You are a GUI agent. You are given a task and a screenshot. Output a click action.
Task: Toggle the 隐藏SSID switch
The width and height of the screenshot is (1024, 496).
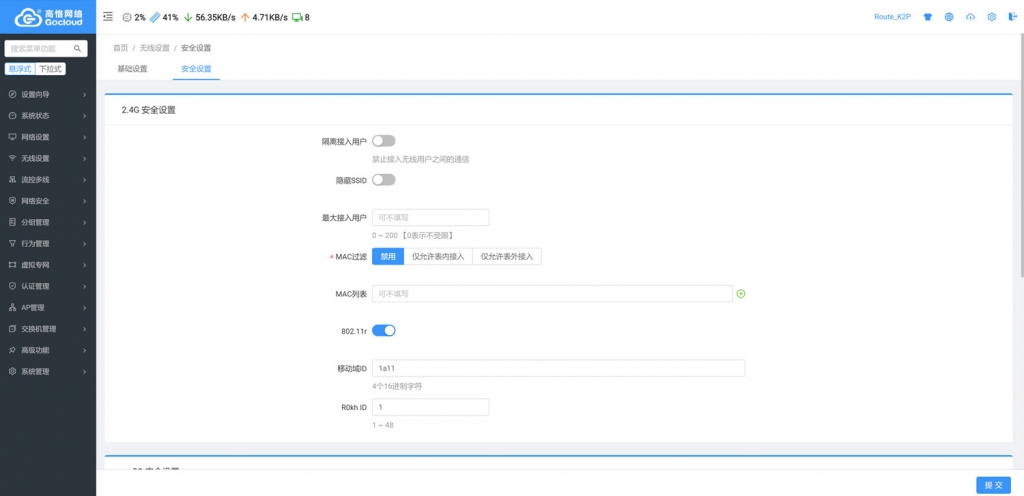click(x=383, y=179)
